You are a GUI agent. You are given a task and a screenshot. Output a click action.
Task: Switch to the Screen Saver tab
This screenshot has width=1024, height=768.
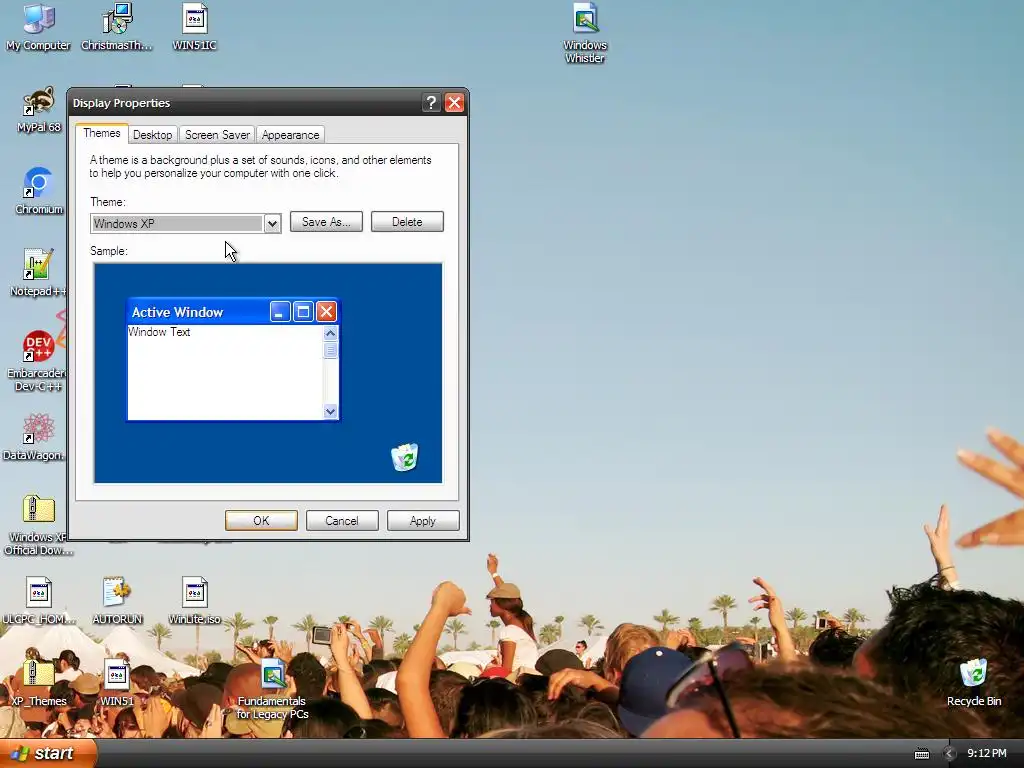click(x=217, y=135)
